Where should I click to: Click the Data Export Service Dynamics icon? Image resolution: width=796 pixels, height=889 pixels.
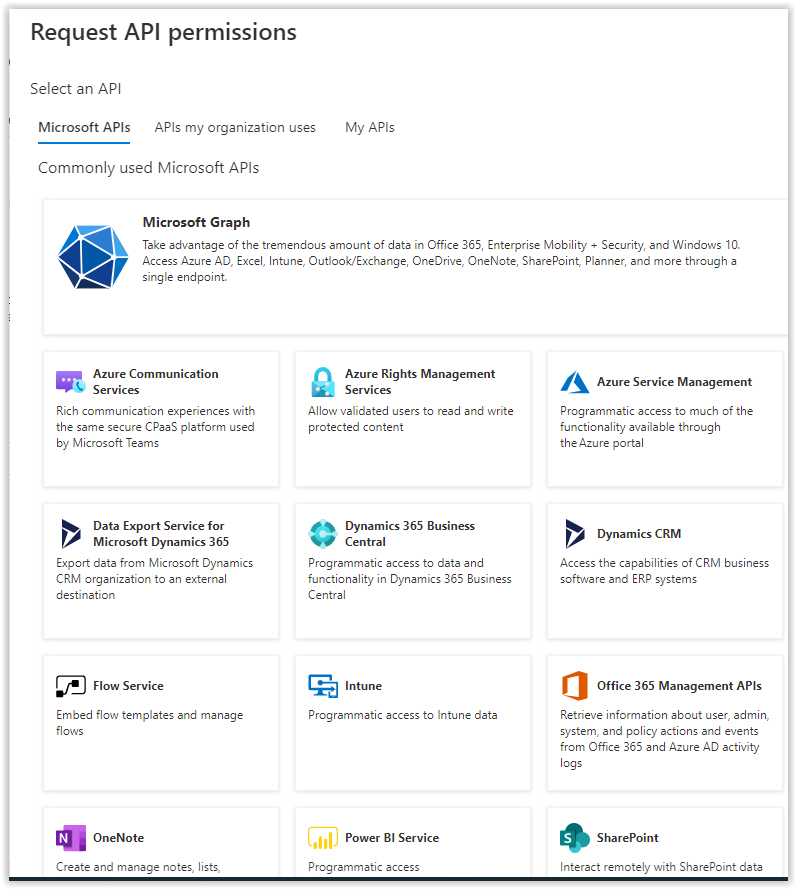point(71,534)
